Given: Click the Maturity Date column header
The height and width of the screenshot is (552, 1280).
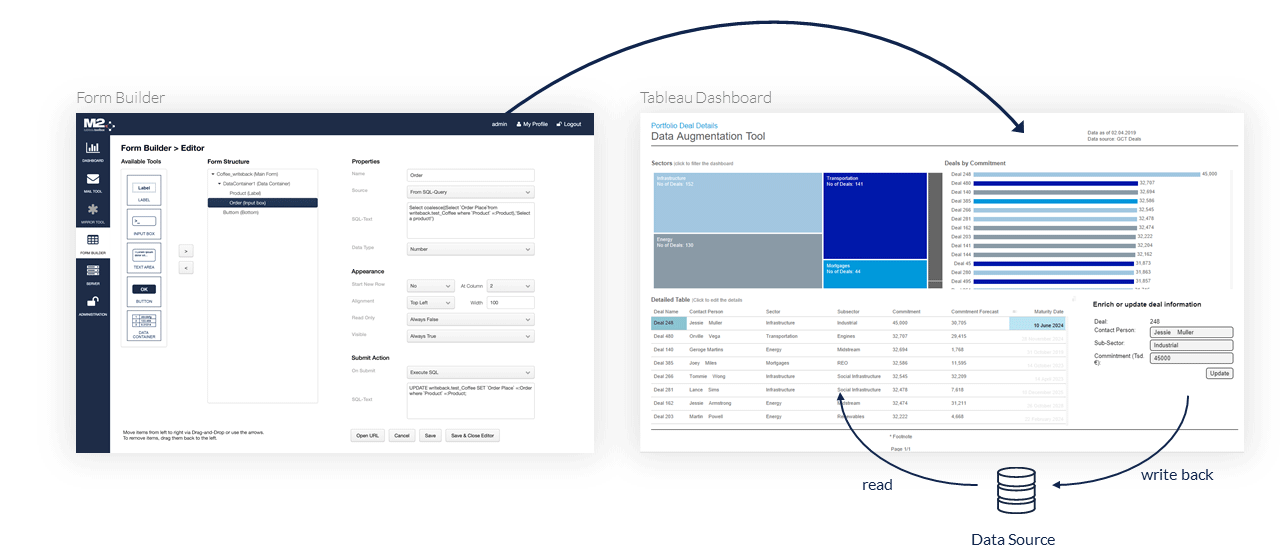Looking at the screenshot, I should [x=1049, y=311].
